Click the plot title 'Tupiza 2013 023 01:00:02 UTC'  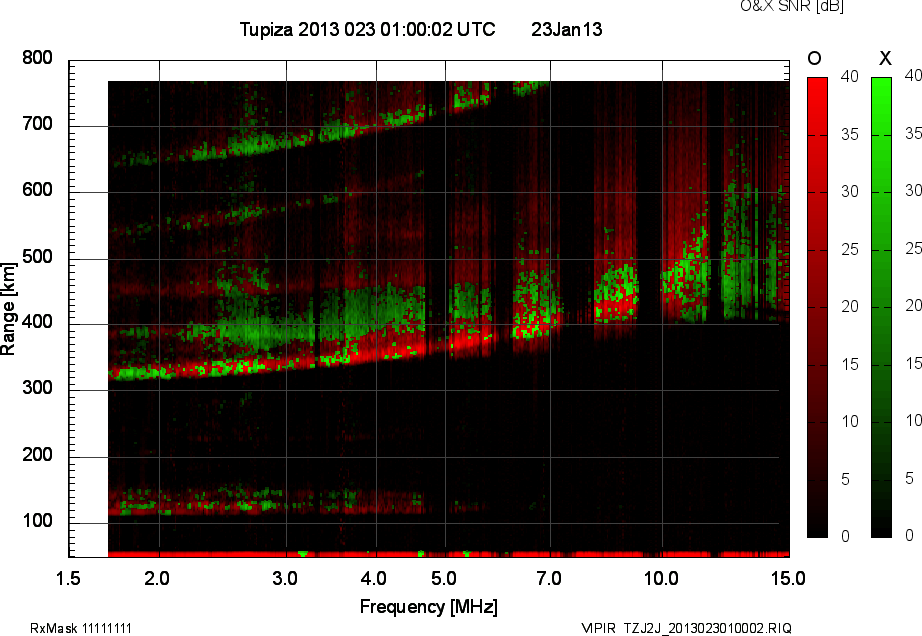click(368, 29)
